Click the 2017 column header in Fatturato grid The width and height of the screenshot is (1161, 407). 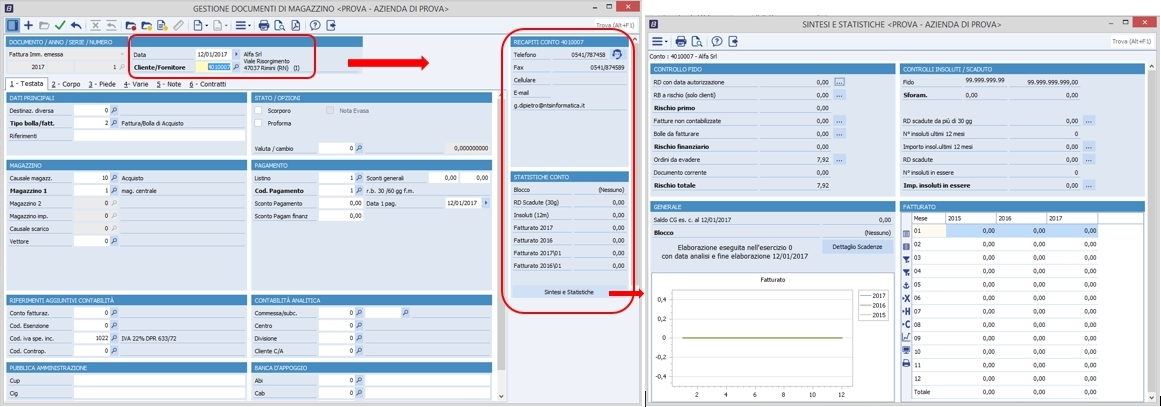[1071, 218]
